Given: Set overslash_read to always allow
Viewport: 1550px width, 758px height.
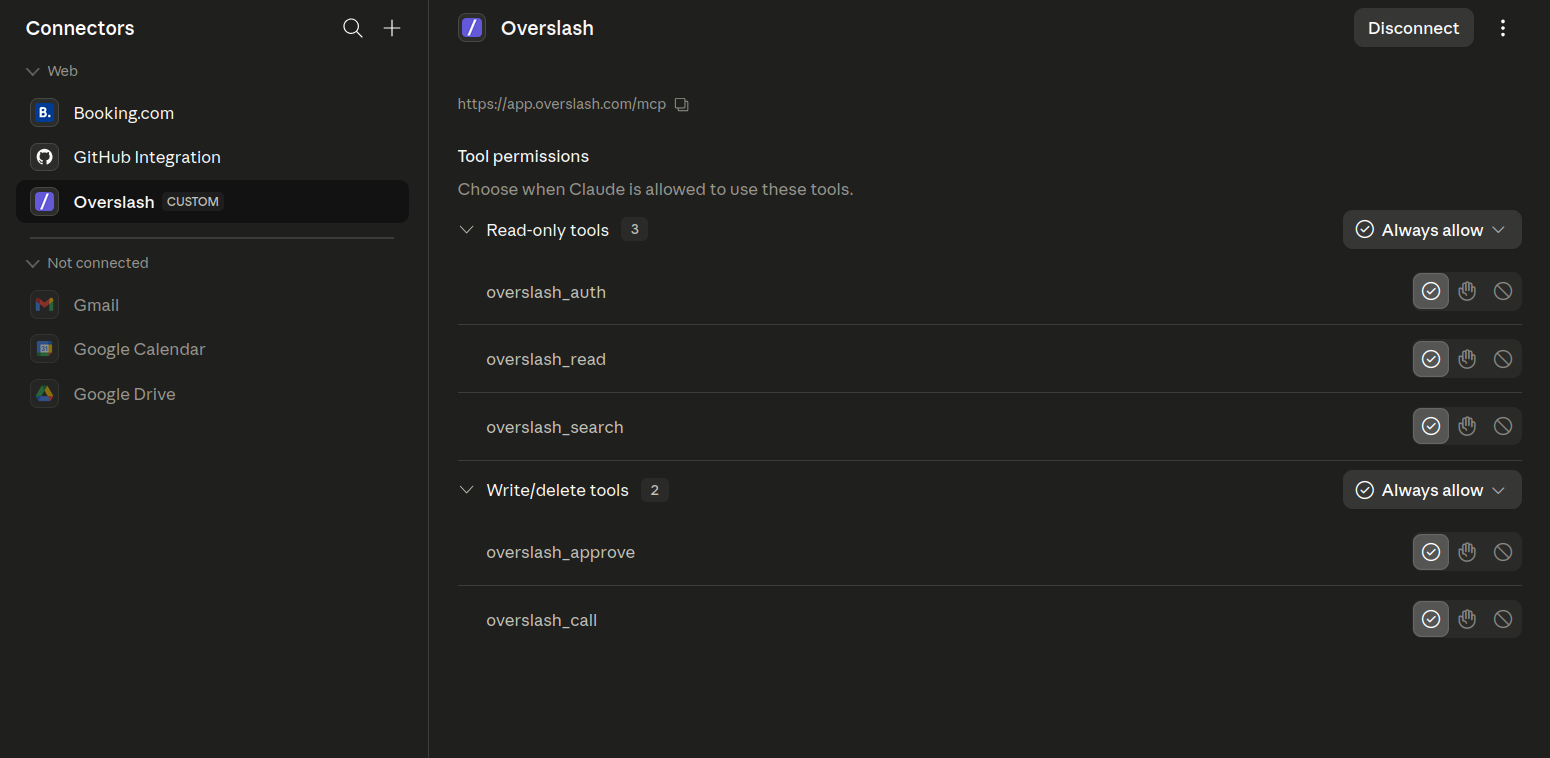Looking at the screenshot, I should (1431, 358).
